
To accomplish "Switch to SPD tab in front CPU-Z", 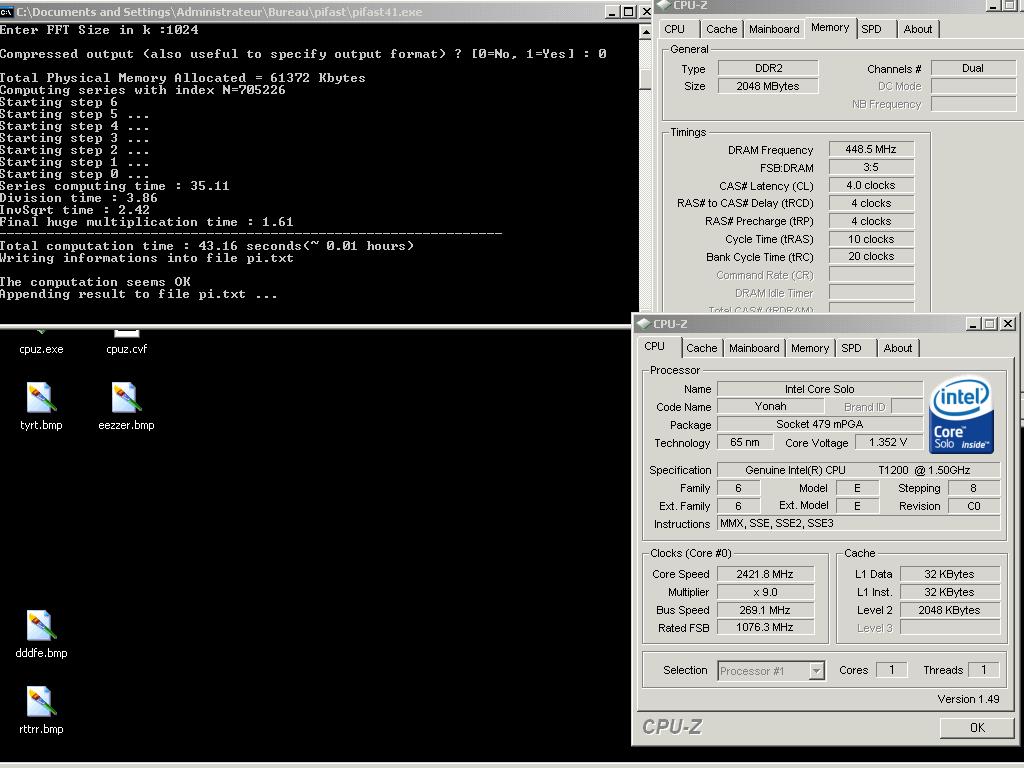I will 851,348.
